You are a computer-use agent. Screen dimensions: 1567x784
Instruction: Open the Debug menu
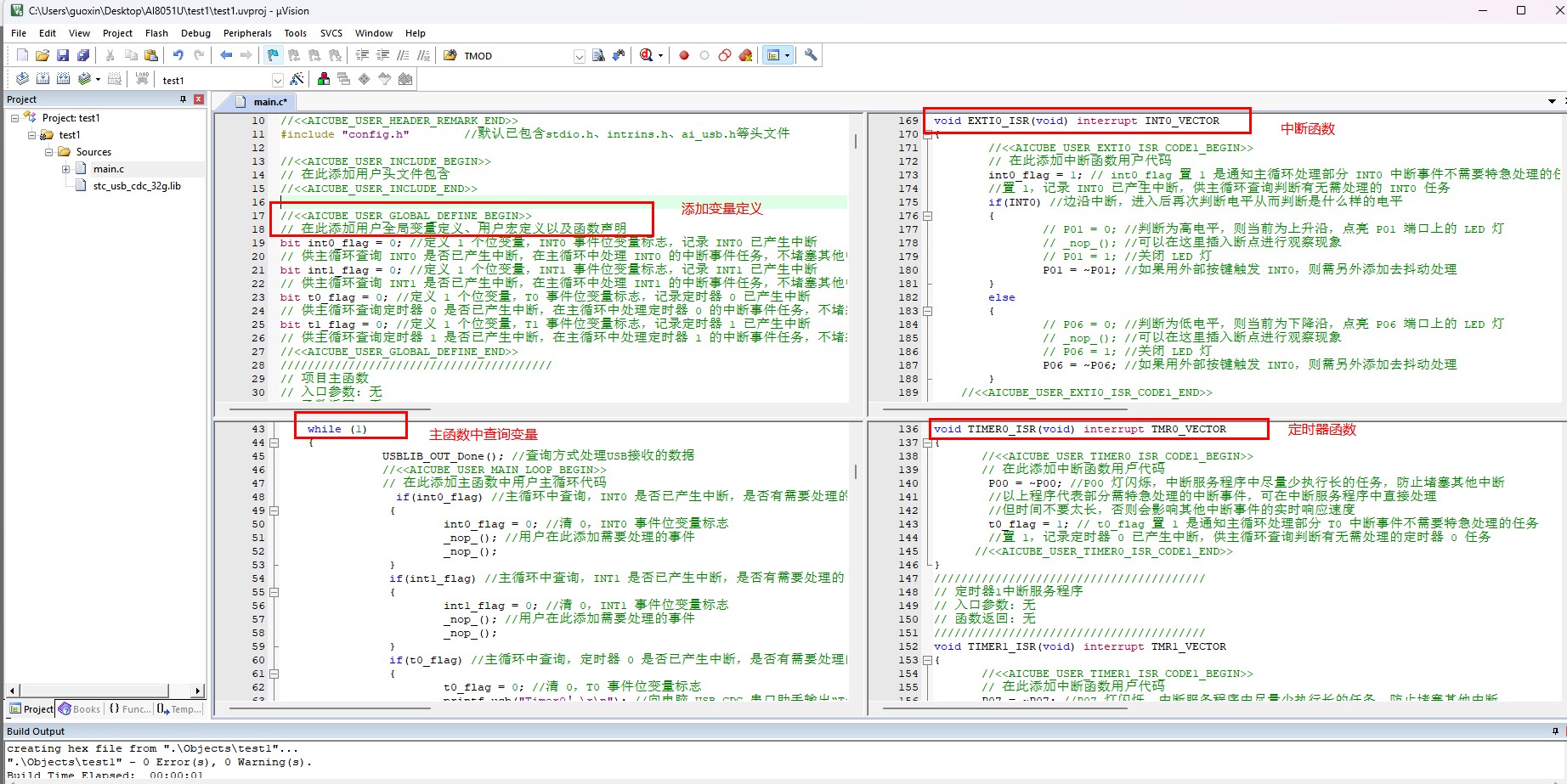click(x=195, y=33)
